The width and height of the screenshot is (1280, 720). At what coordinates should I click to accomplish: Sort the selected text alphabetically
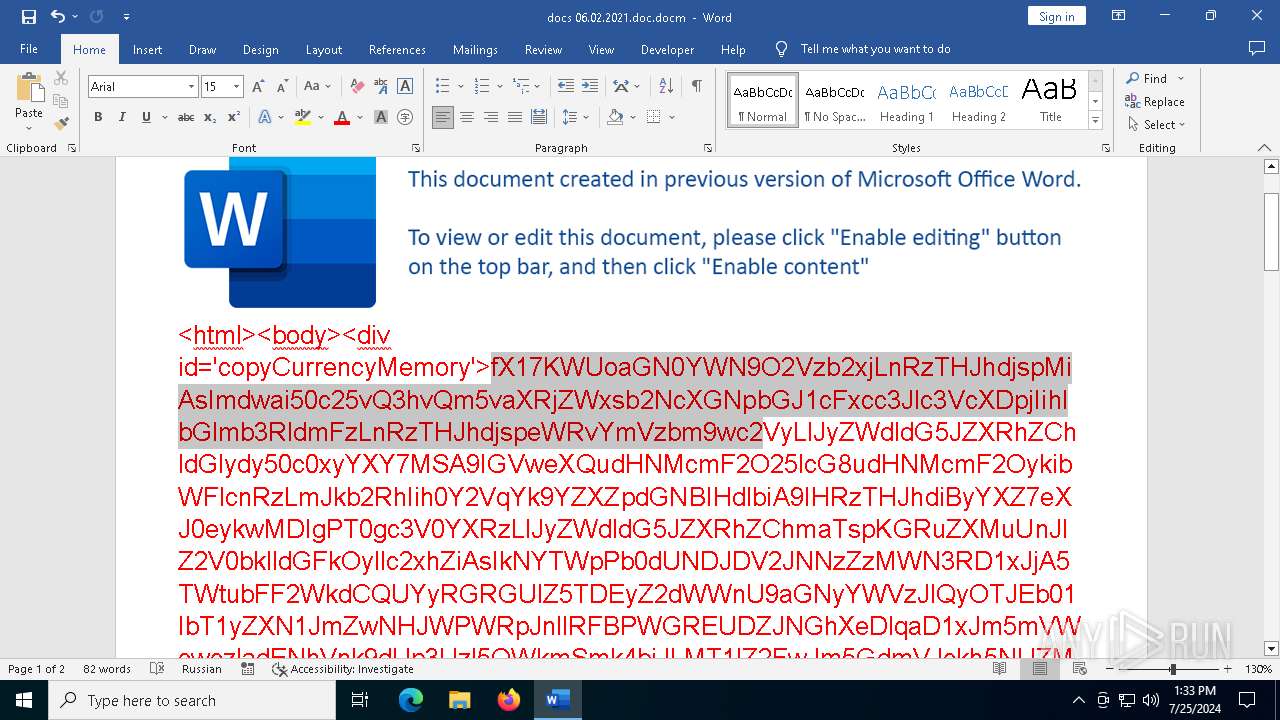coord(665,87)
